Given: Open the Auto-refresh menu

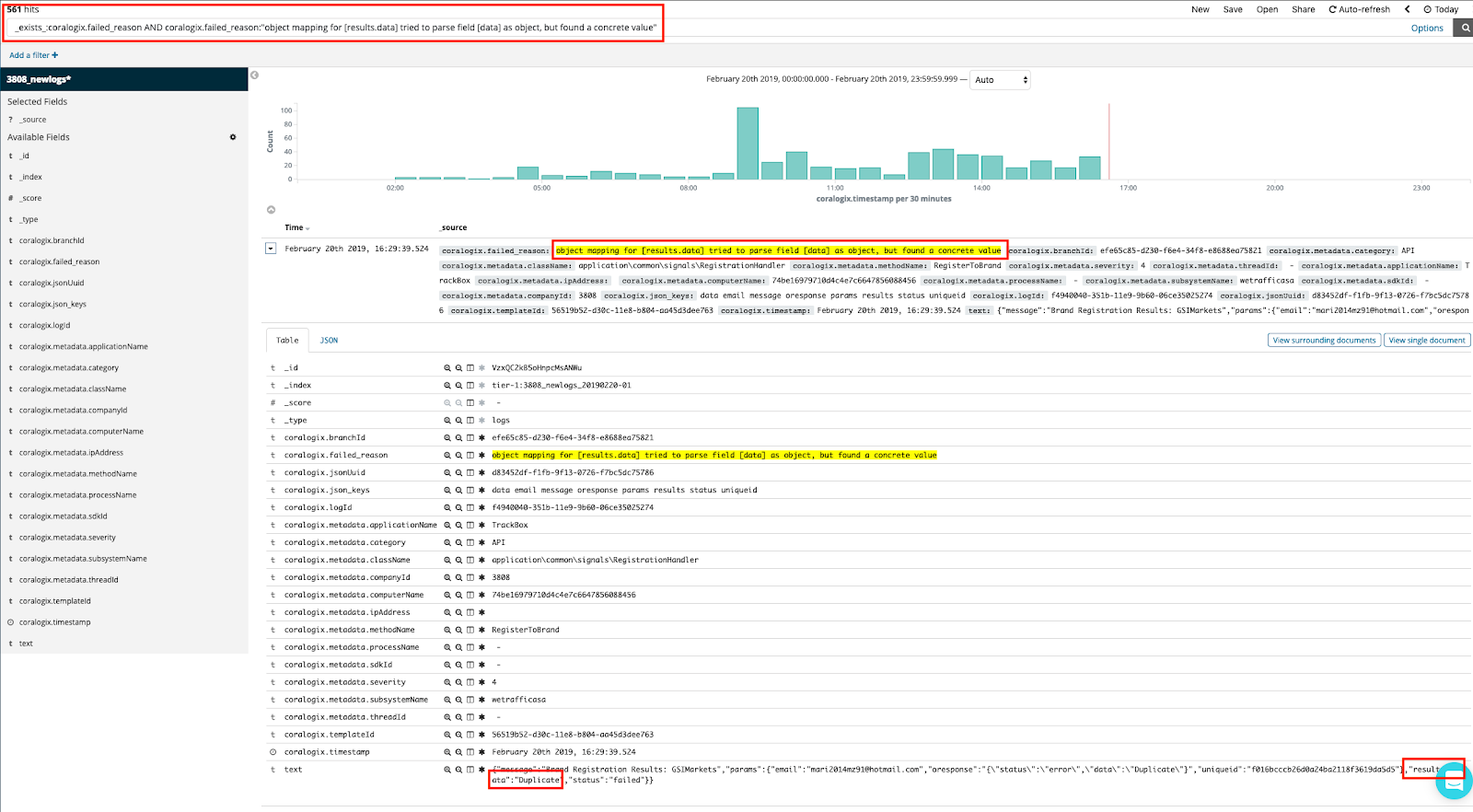Looking at the screenshot, I should point(1359,9).
